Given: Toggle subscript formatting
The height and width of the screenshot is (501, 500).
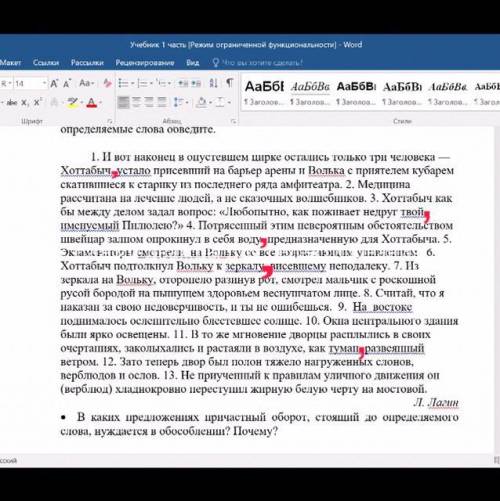Looking at the screenshot, I should point(24,103).
